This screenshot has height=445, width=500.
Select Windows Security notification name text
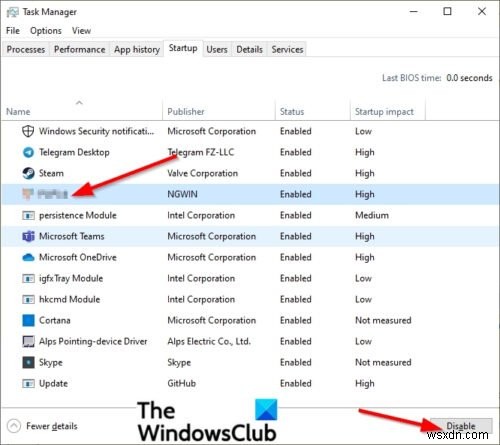pos(97,131)
